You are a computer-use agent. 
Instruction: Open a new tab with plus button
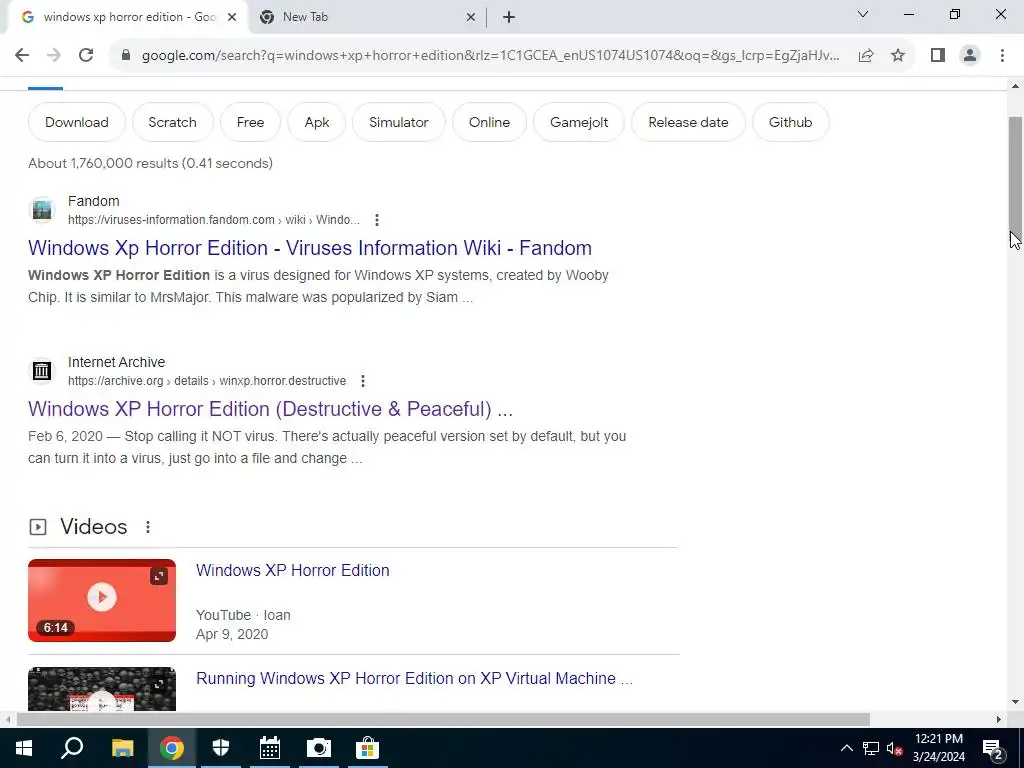pyautogui.click(x=509, y=17)
